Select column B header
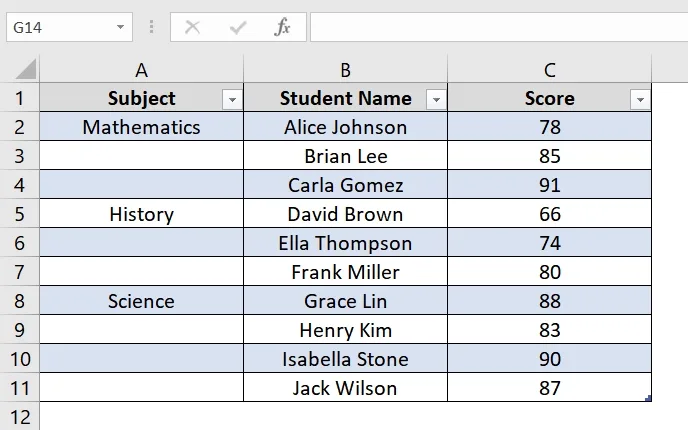Viewport: 688px width, 430px height. coord(345,69)
